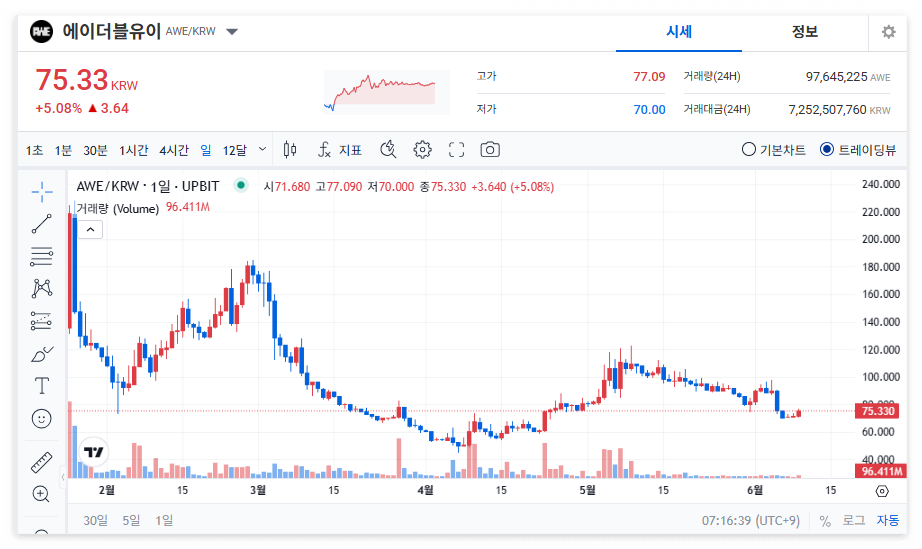Open the candlestick chart type menu
Screen dimensions: 922x549
coord(290,150)
